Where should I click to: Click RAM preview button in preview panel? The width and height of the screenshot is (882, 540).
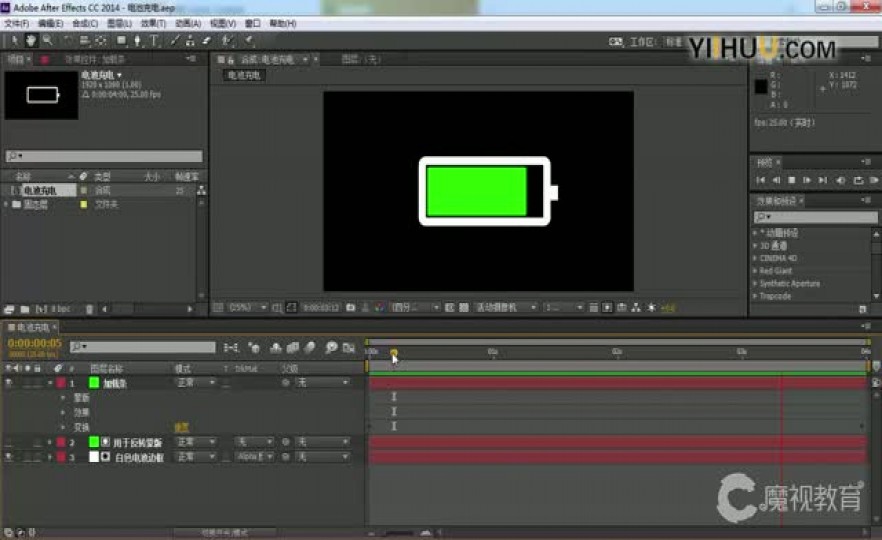pyautogui.click(x=874, y=180)
